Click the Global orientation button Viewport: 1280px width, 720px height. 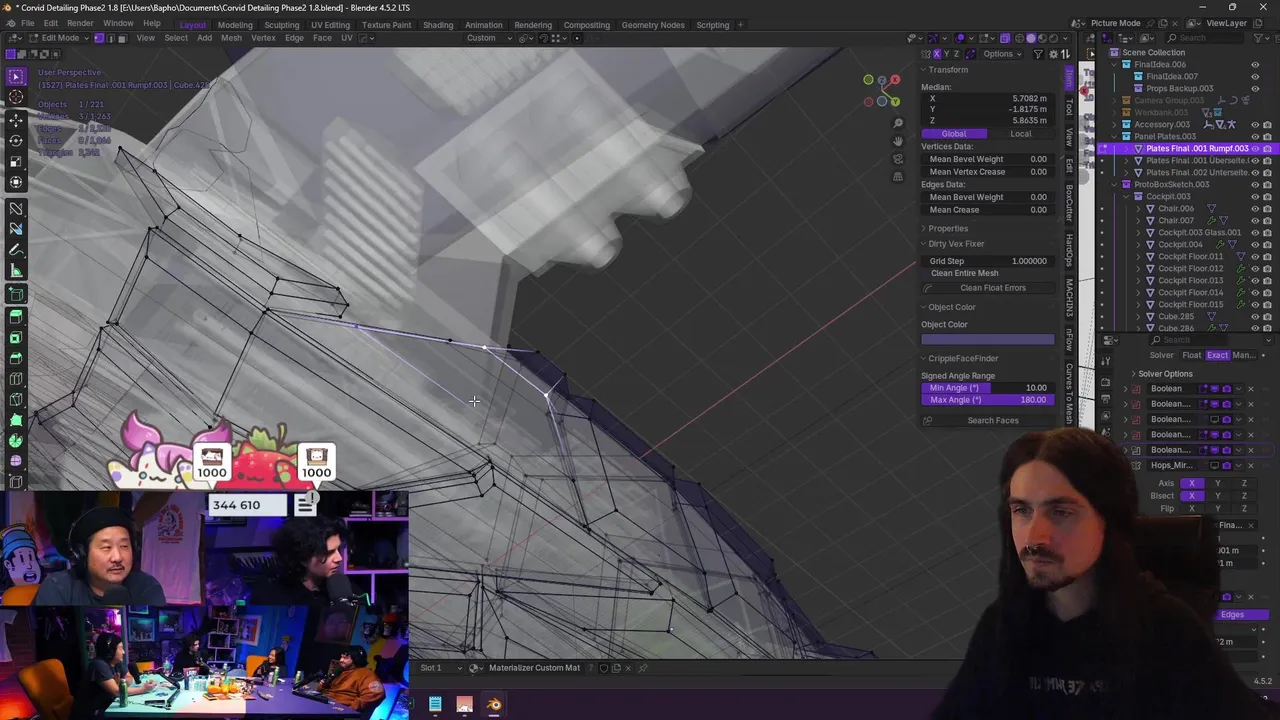953,134
